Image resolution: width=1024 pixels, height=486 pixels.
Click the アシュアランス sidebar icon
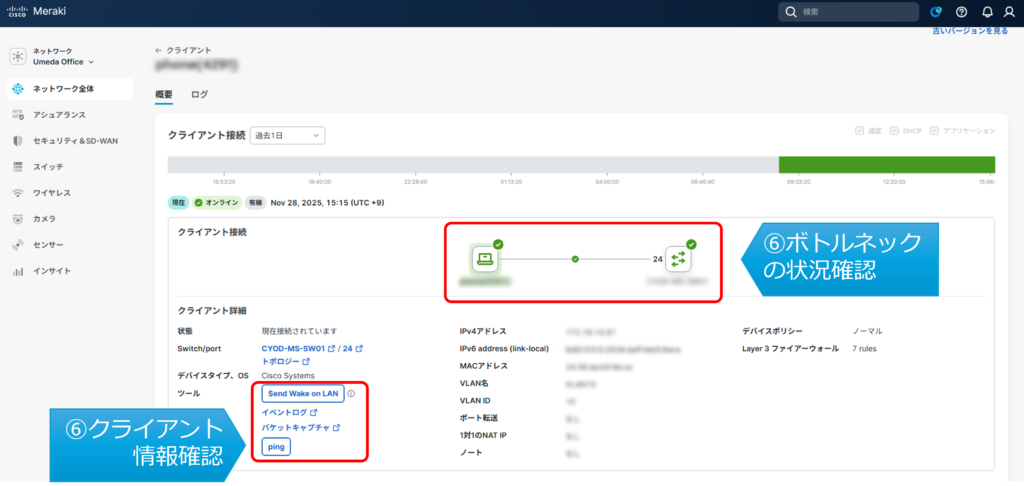pos(18,115)
